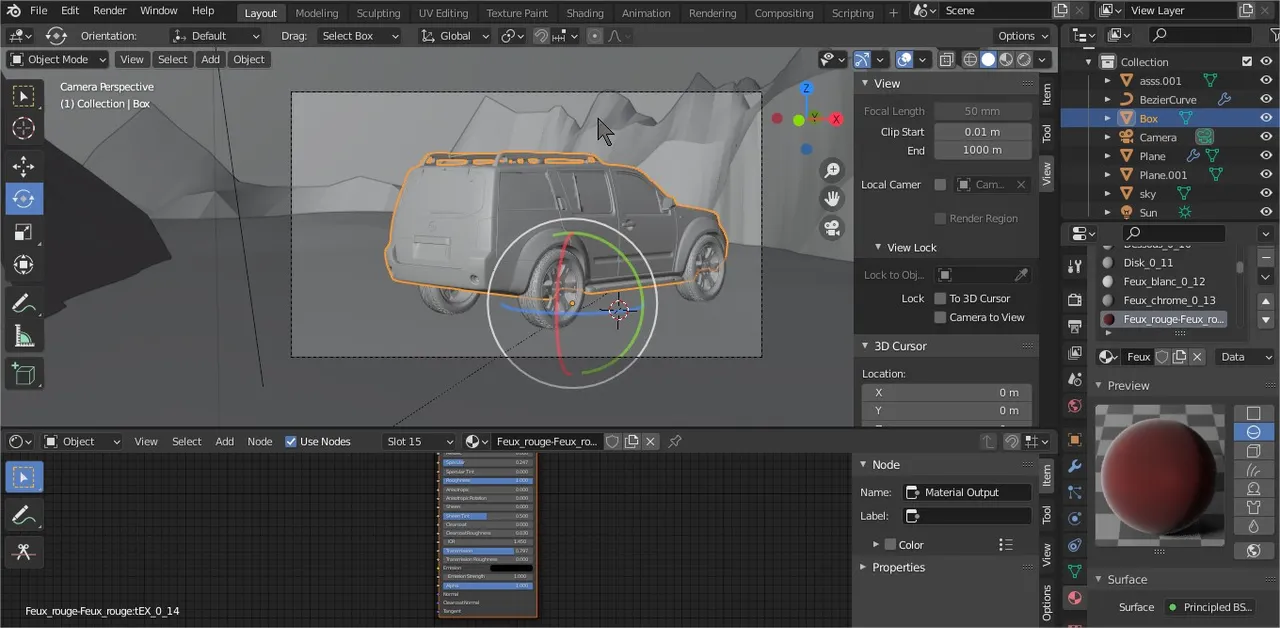Click the Emission color swatch in node
Image resolution: width=1280 pixels, height=628 pixels.
pos(511,568)
